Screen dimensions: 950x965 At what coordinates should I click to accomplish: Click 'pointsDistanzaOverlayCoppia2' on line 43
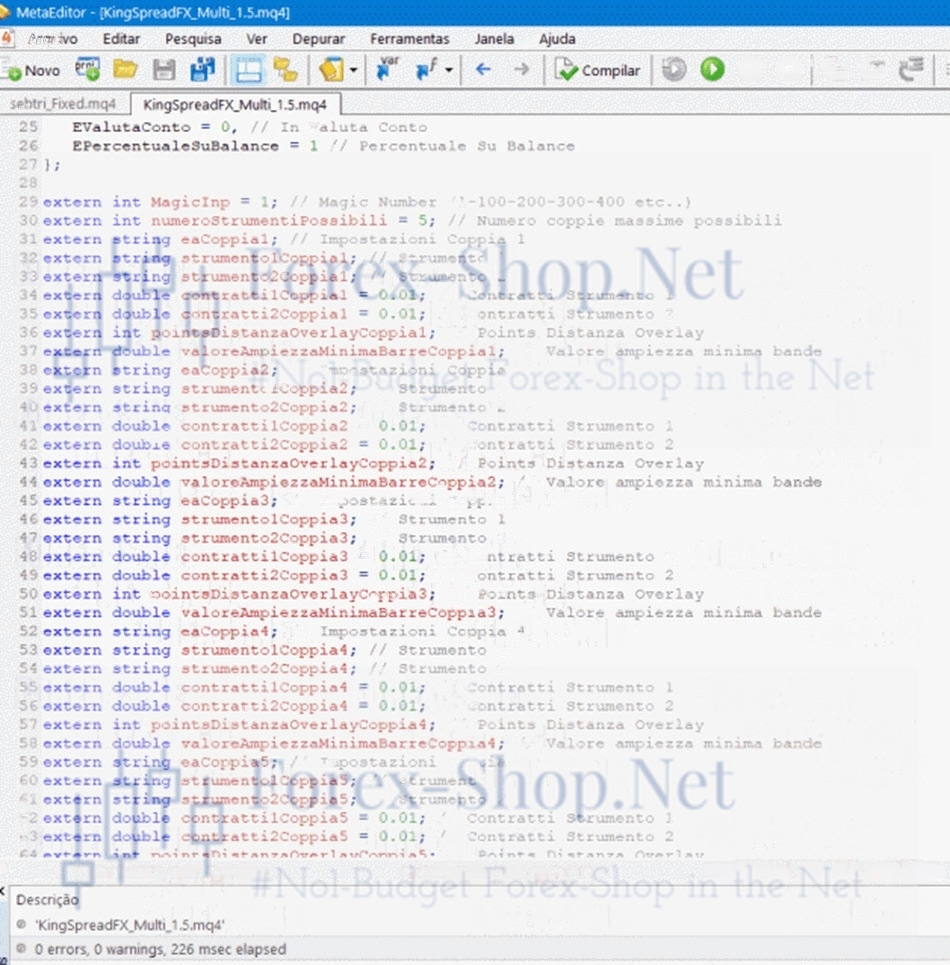pos(289,463)
